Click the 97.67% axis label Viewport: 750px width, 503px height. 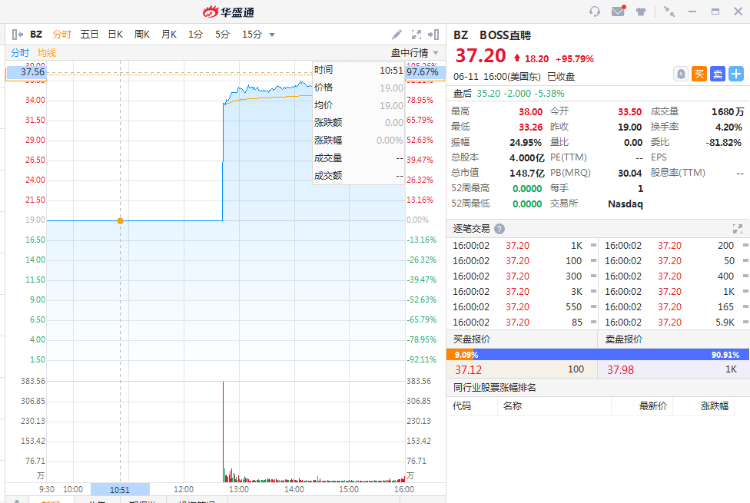coord(425,72)
